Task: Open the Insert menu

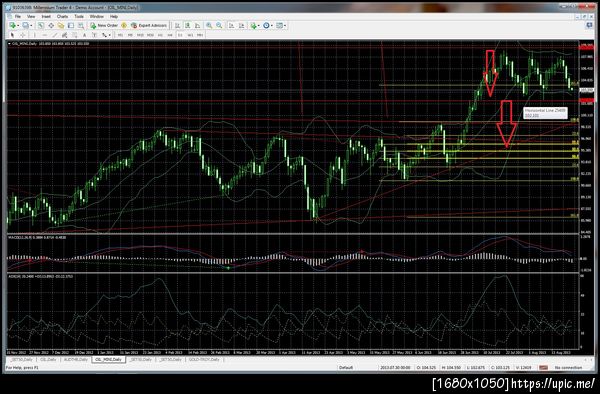Action: (x=46, y=16)
